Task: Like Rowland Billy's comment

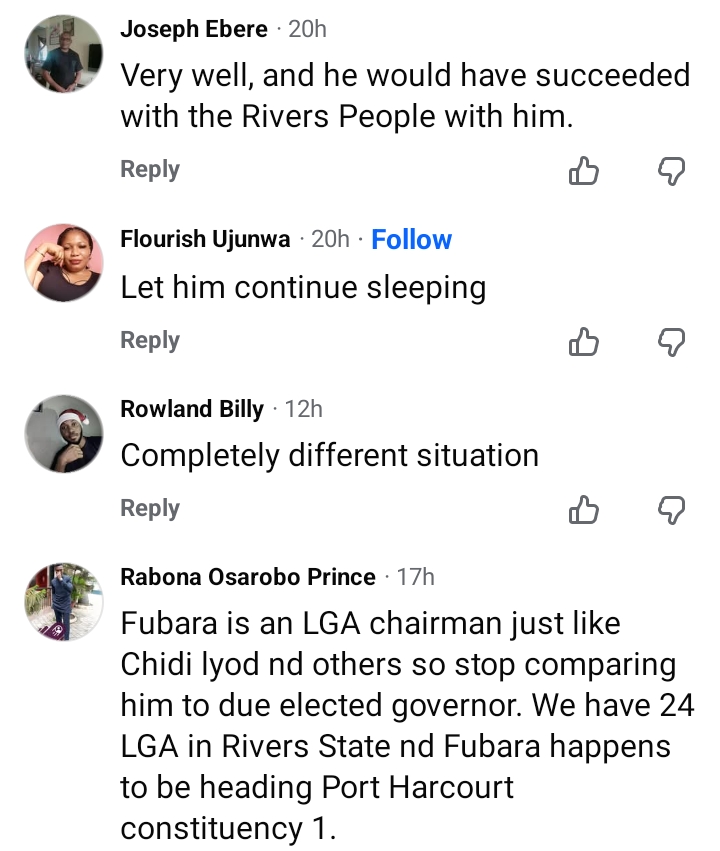Action: point(583,510)
